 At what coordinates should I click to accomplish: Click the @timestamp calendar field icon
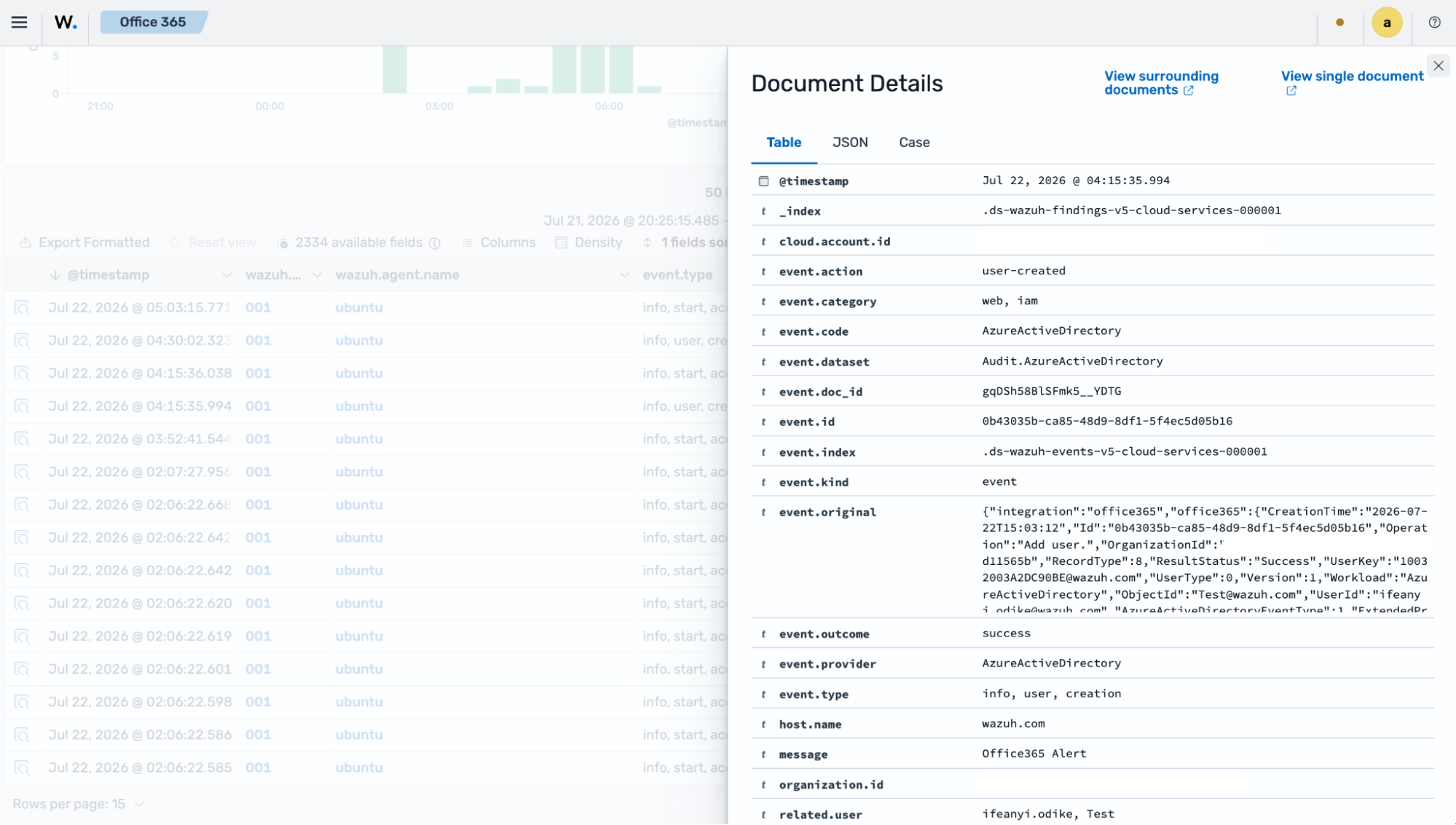(x=763, y=181)
